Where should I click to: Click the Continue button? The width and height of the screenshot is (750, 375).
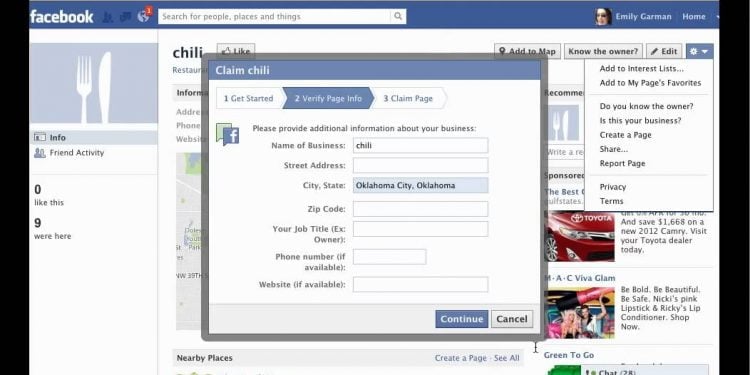click(x=462, y=319)
